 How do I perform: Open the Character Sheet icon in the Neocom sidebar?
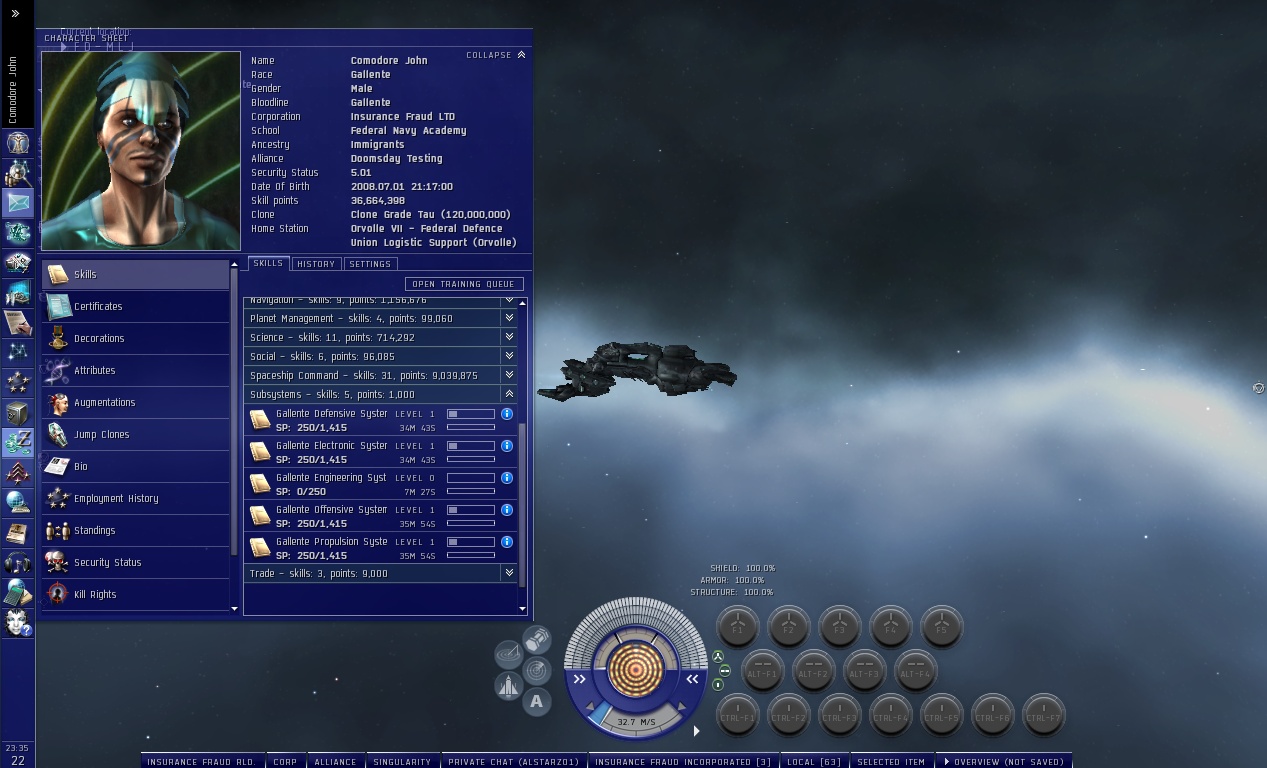pyautogui.click(x=17, y=142)
